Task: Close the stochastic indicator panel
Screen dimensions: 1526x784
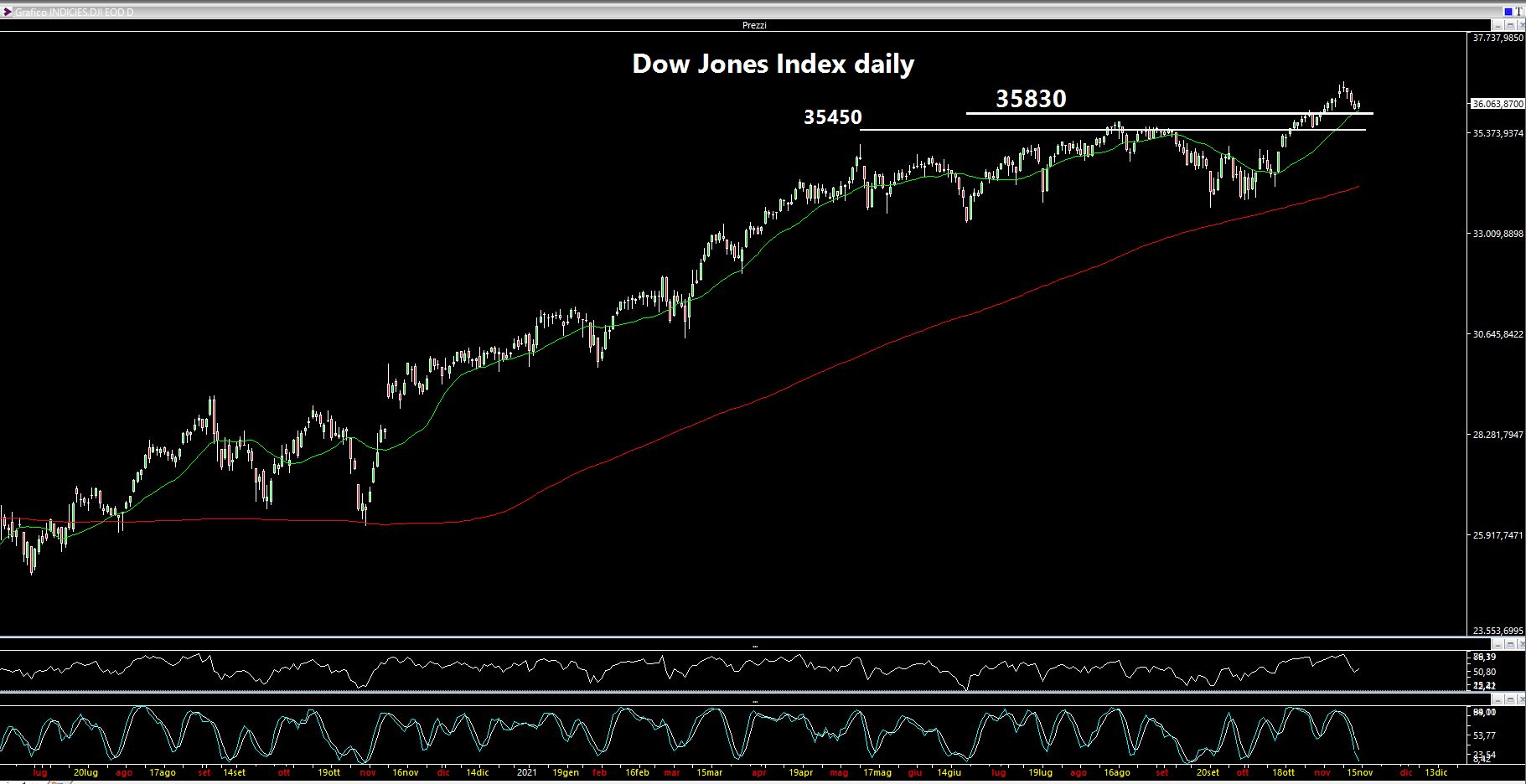Action: pos(1521,699)
